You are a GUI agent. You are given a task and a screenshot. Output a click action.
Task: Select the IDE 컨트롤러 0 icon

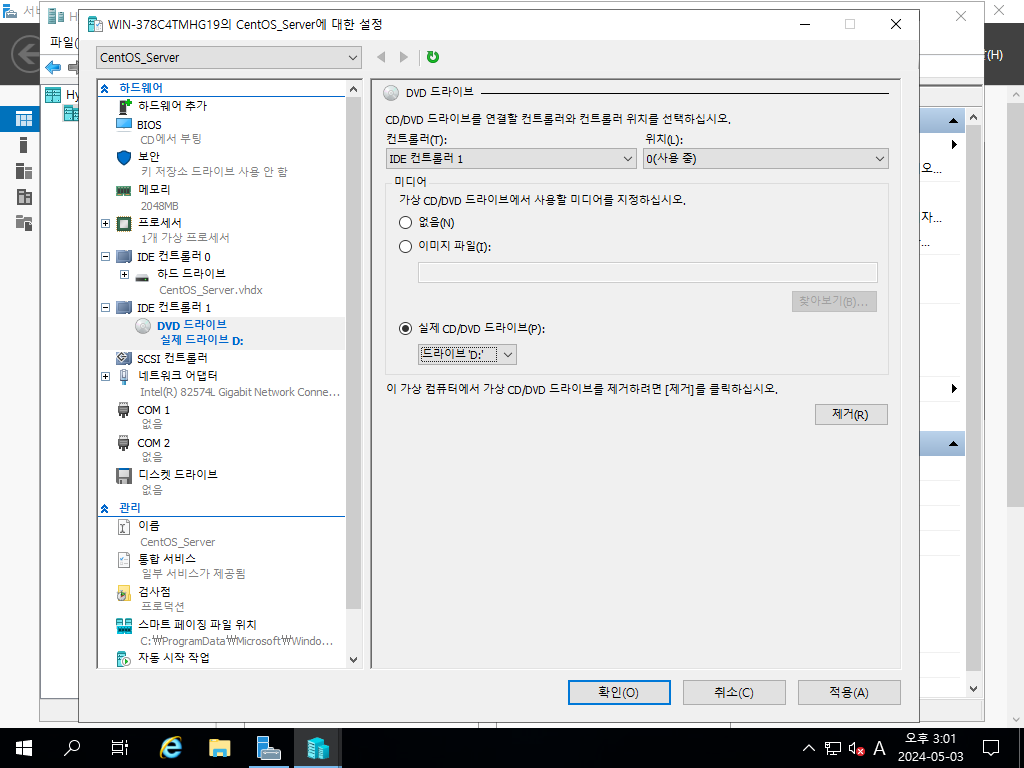(x=123, y=257)
